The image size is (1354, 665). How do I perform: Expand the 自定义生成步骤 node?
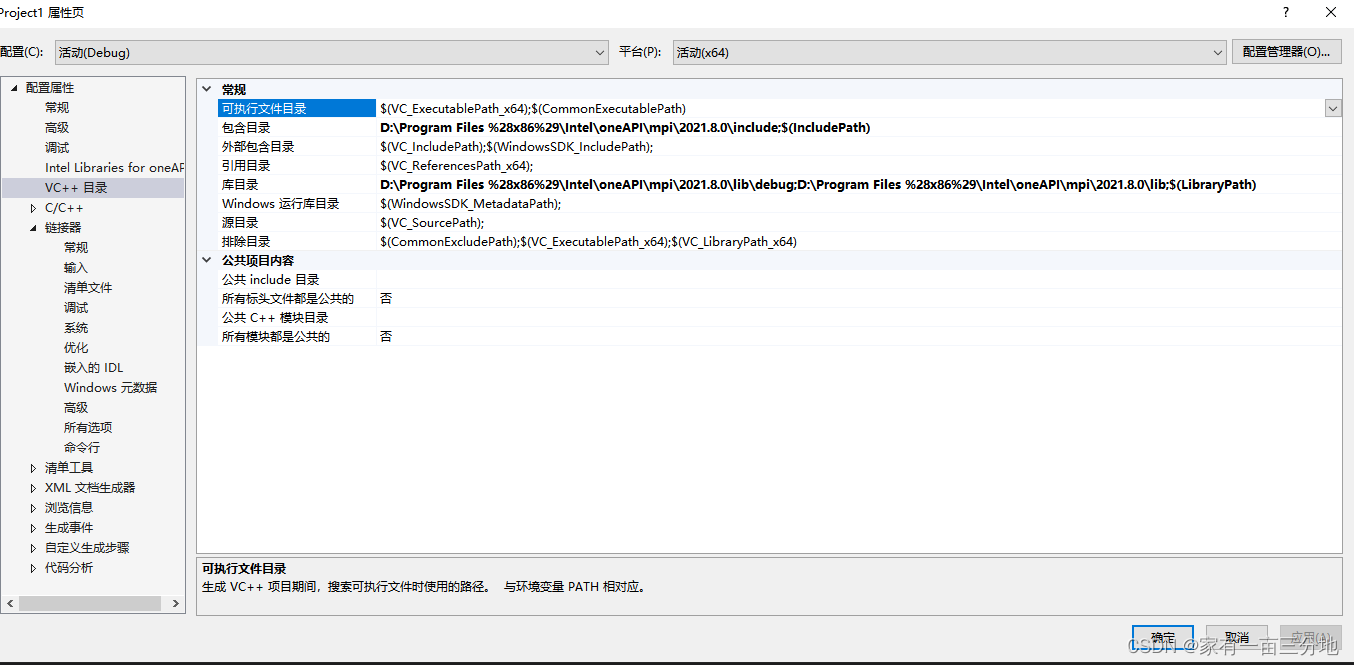click(32, 547)
